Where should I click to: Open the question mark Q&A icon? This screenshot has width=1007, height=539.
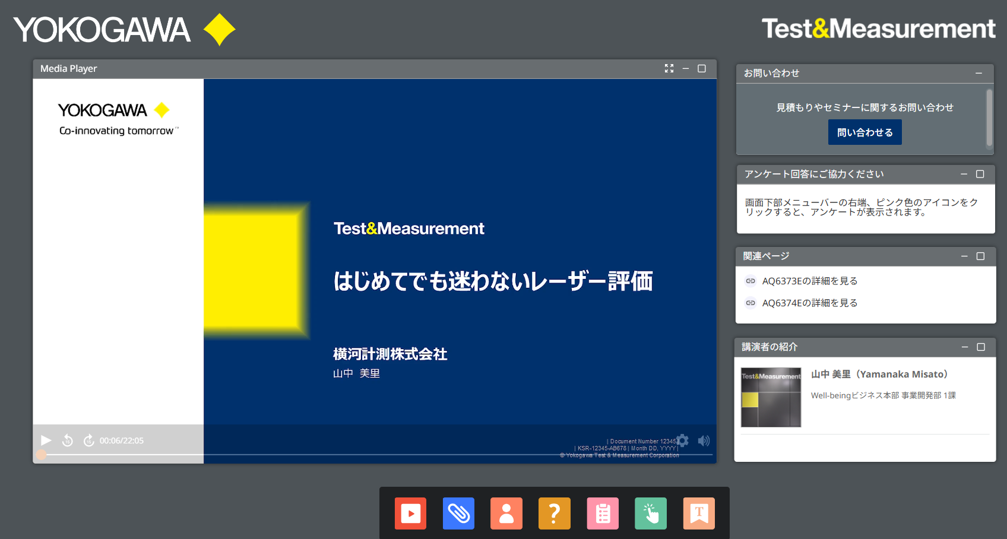click(554, 513)
